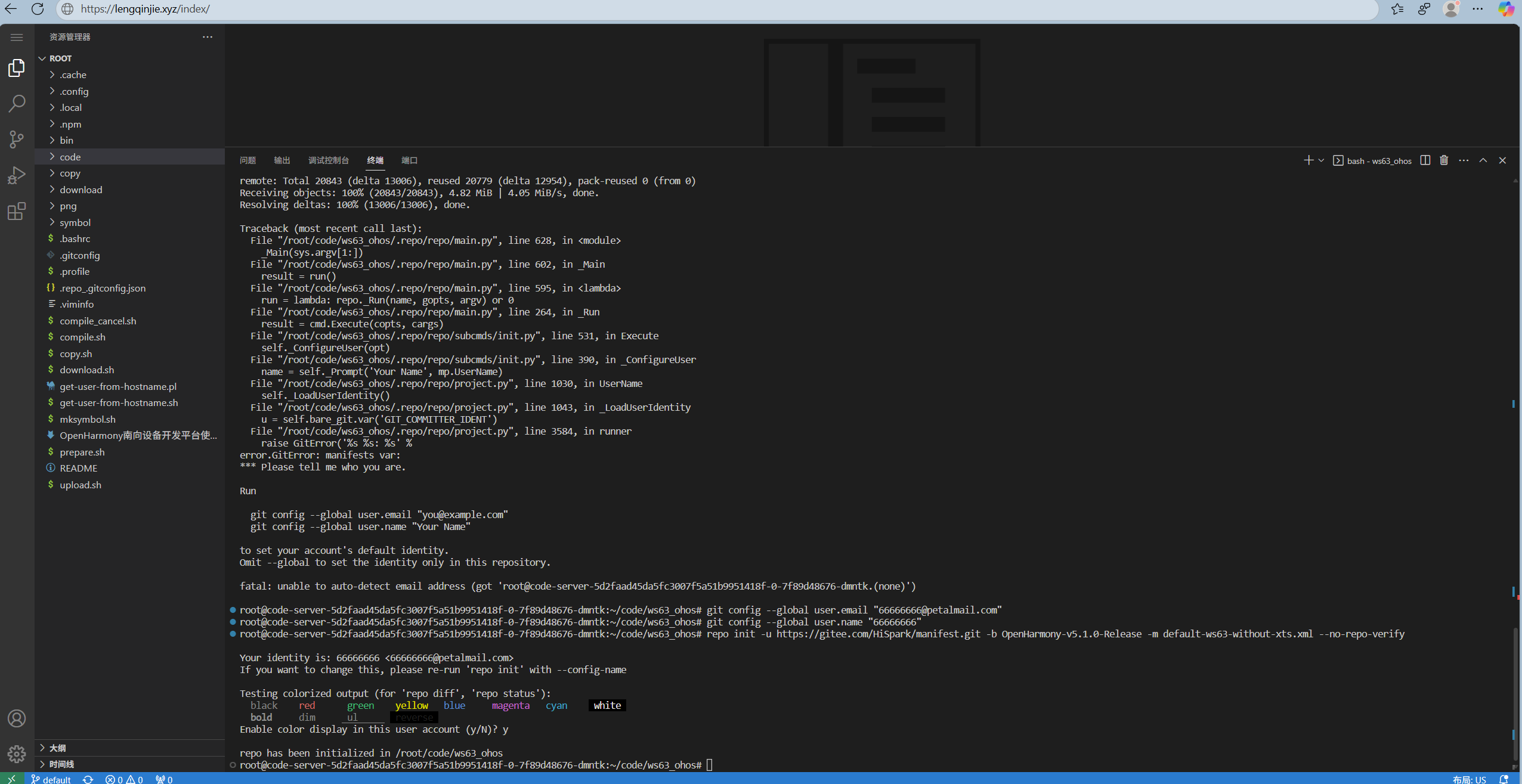Open the Accounts icon above settings
This screenshot has width=1522, height=784.
[16, 718]
